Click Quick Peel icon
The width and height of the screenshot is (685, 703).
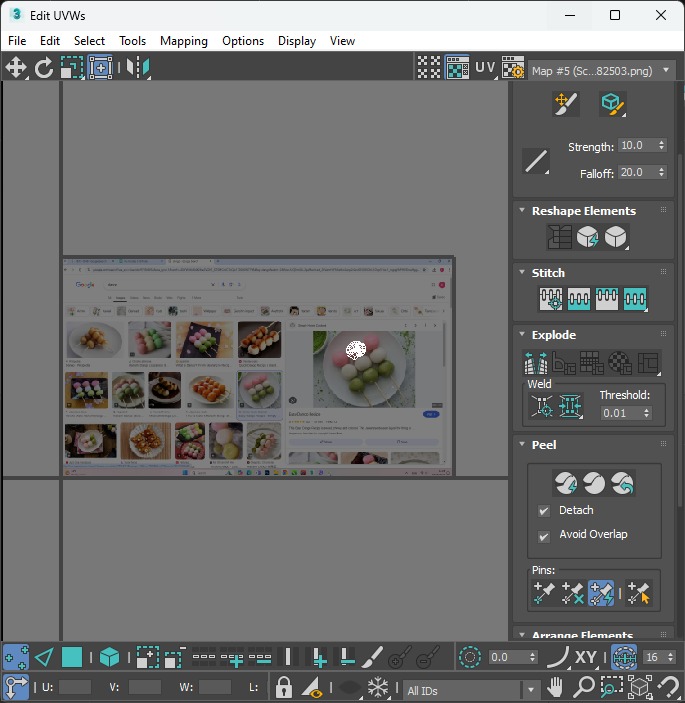click(x=566, y=483)
